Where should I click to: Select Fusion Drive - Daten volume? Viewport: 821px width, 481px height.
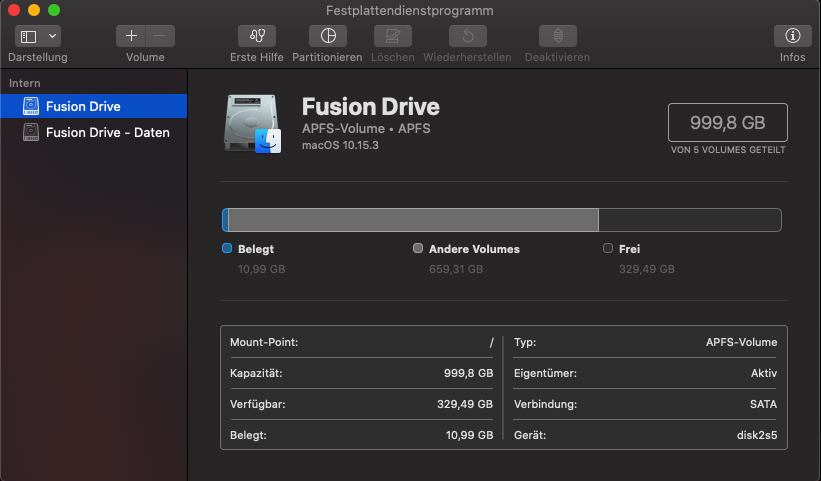[107, 132]
